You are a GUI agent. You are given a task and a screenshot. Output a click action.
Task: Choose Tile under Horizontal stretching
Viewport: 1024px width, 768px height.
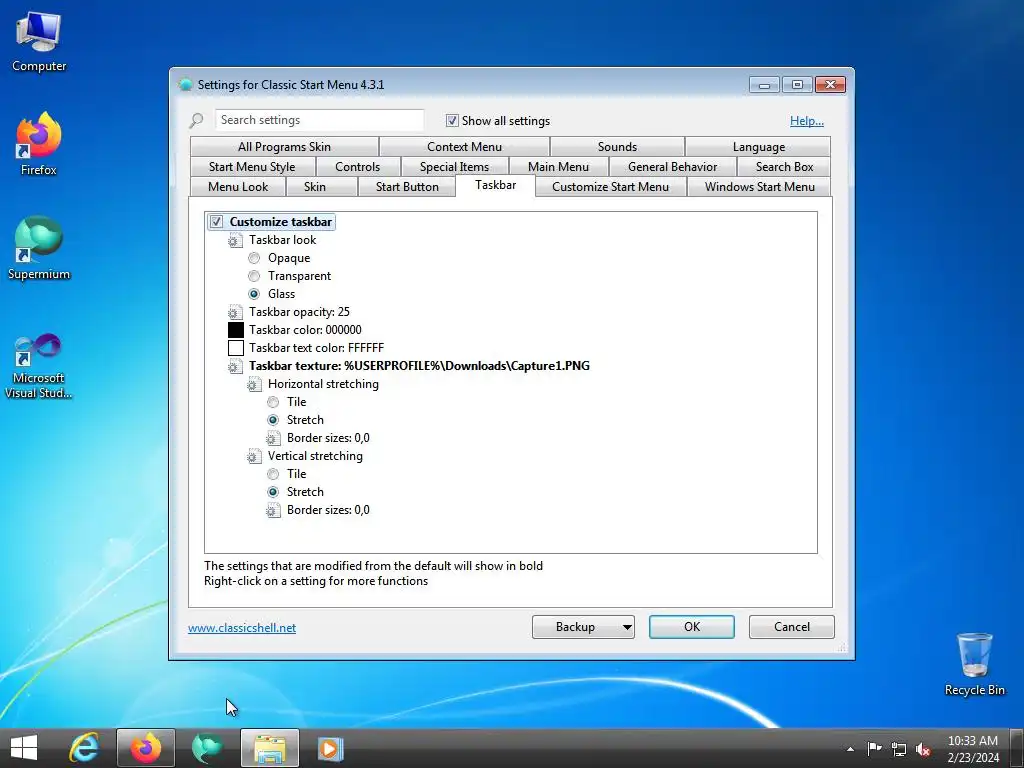tap(273, 402)
